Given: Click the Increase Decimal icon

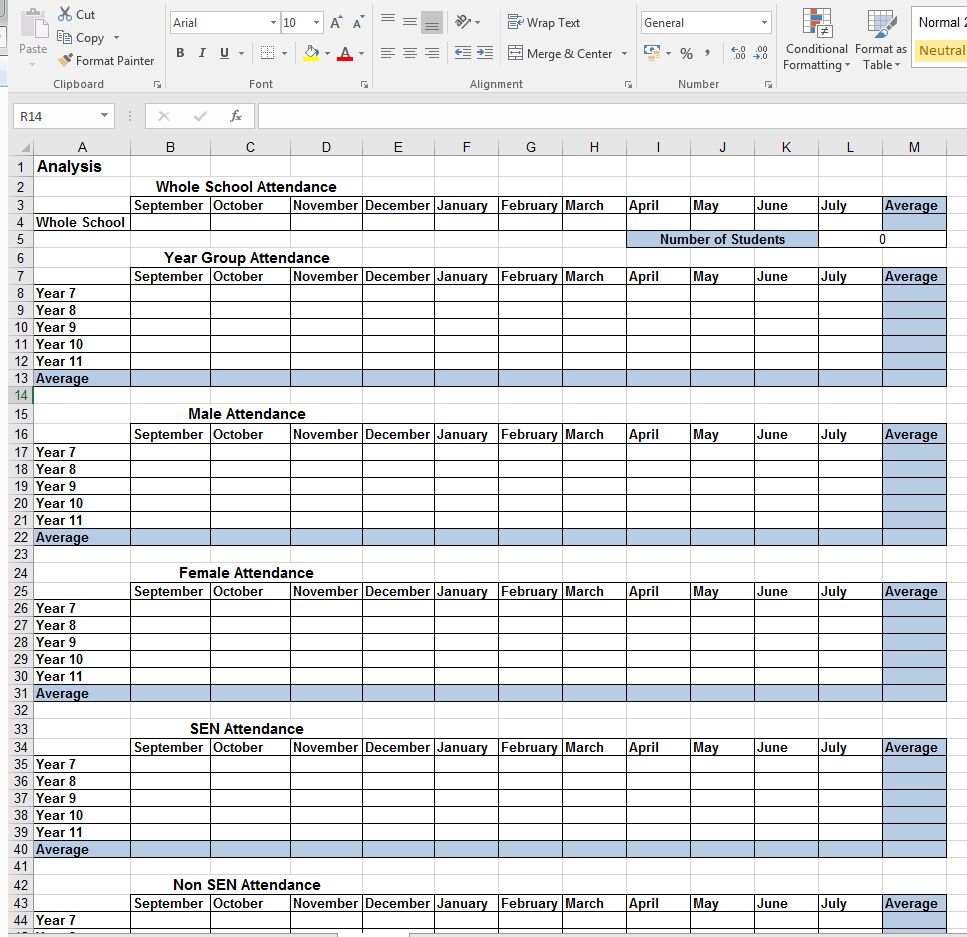Looking at the screenshot, I should 738,54.
